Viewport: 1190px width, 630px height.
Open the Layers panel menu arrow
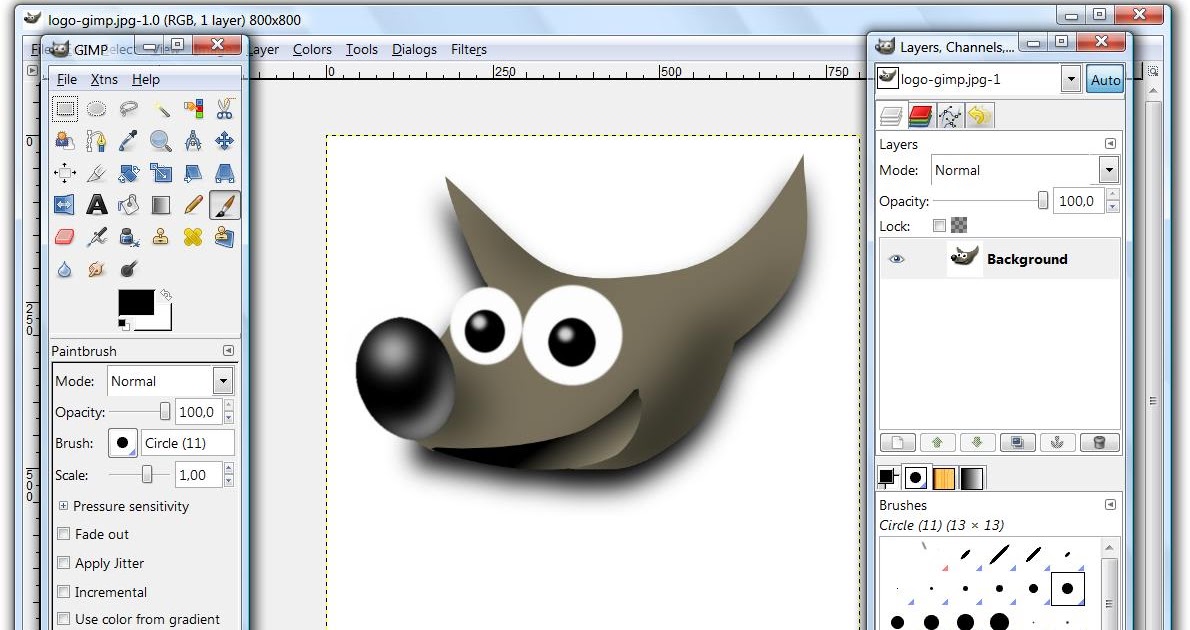tap(1110, 143)
